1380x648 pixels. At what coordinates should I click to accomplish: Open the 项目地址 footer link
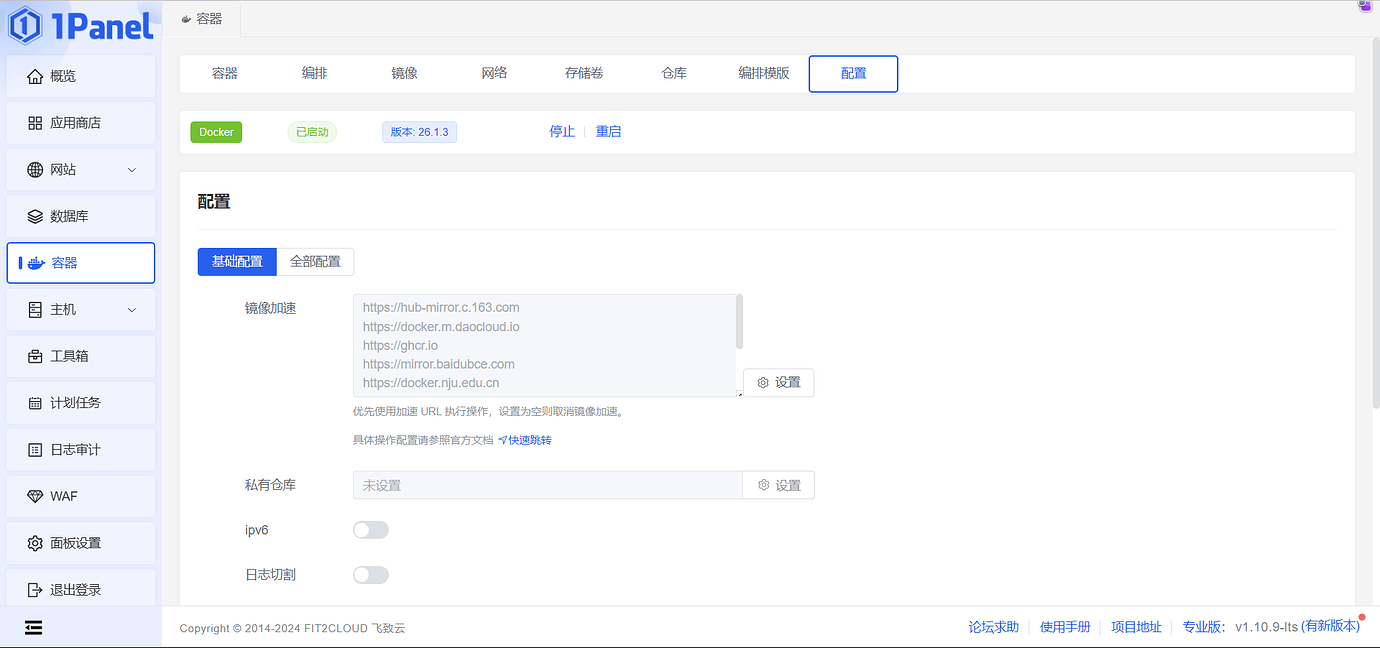point(1136,627)
